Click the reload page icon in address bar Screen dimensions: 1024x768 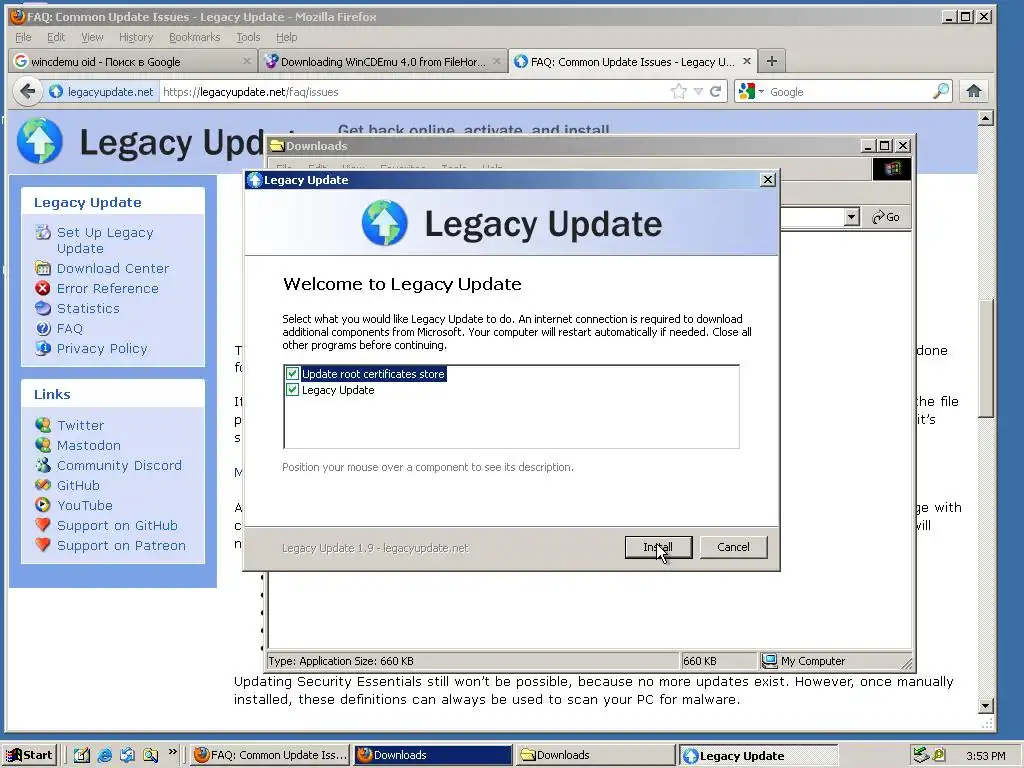(716, 91)
